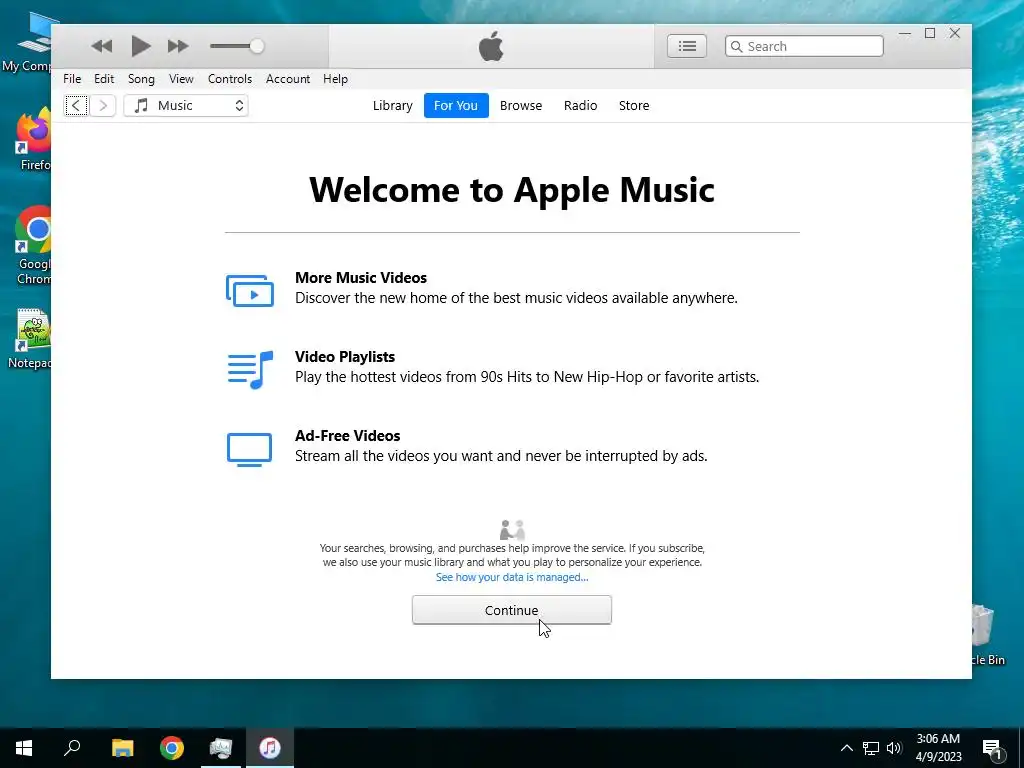
Task: Close the iTunes window
Action: click(x=955, y=33)
